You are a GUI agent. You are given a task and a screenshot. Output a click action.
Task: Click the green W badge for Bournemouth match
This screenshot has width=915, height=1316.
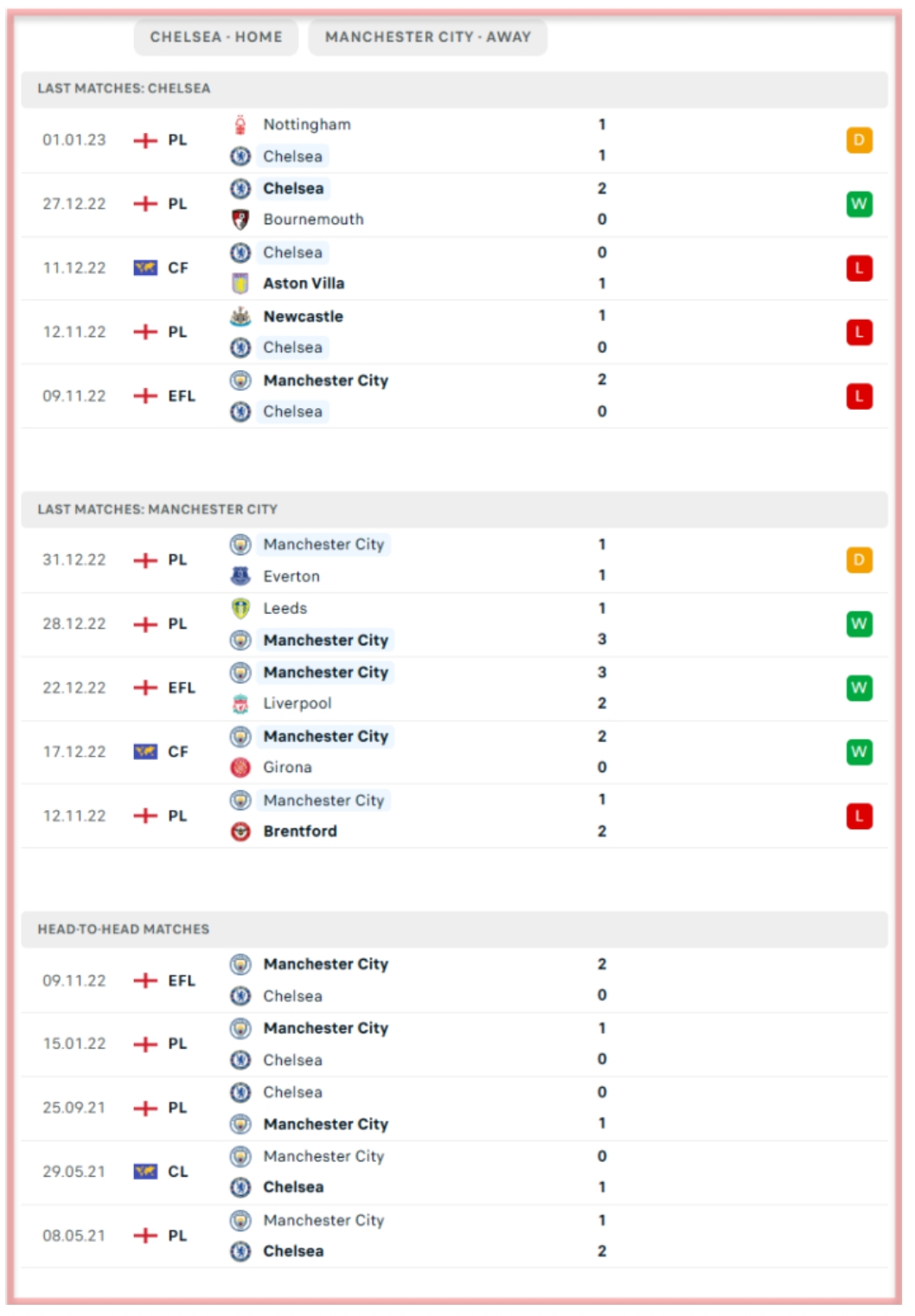(859, 204)
